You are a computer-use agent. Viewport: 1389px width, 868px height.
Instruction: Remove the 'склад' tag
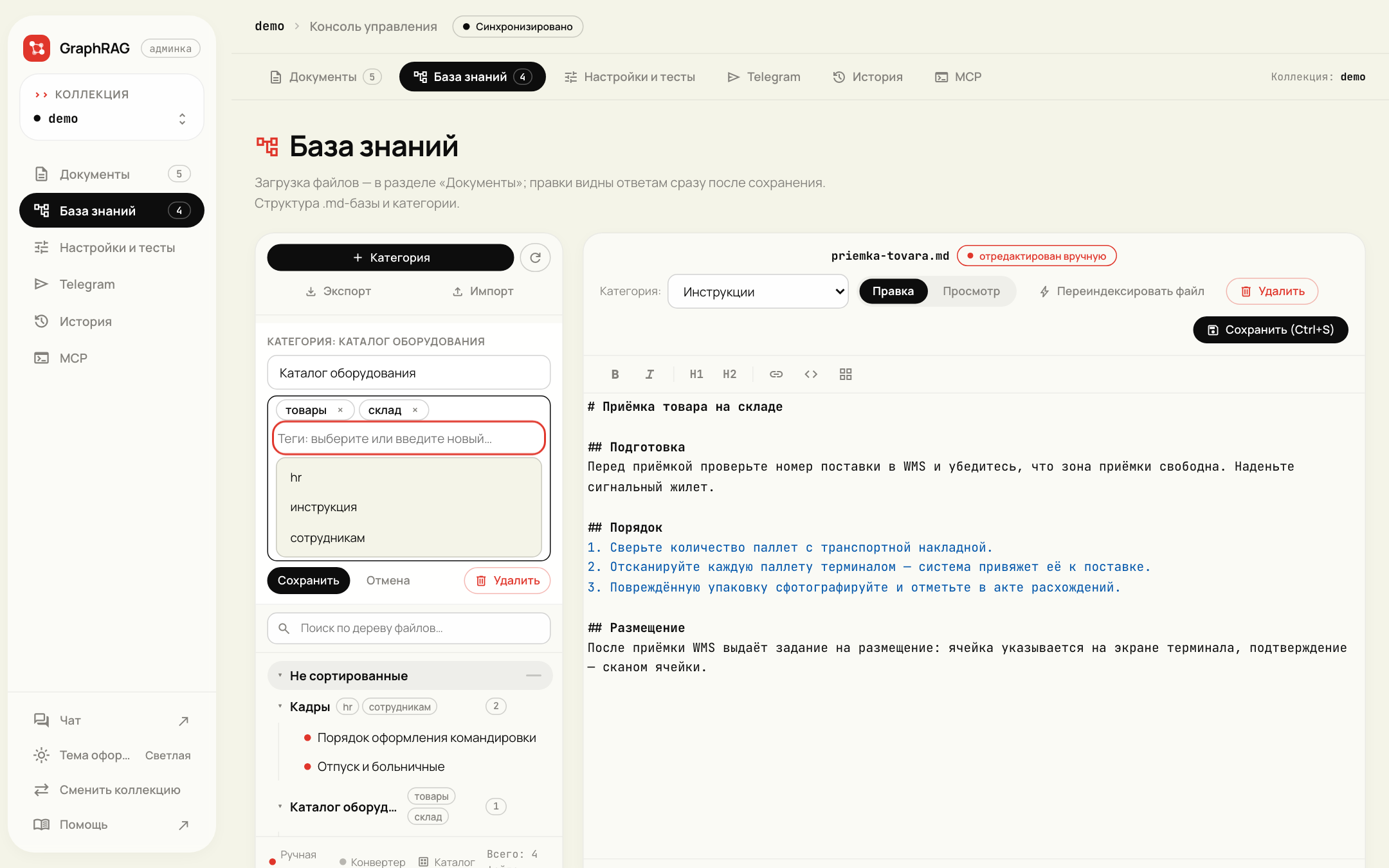click(x=415, y=410)
